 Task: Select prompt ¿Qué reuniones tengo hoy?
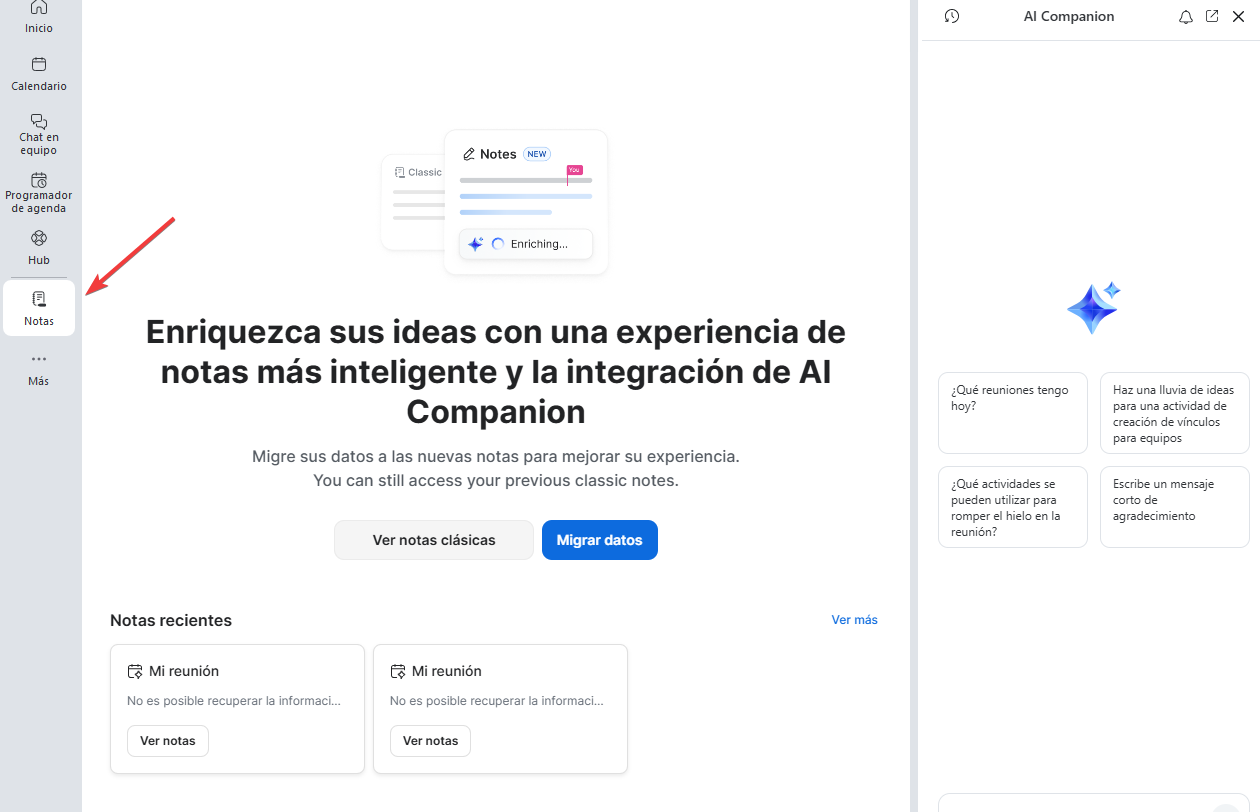(1013, 413)
